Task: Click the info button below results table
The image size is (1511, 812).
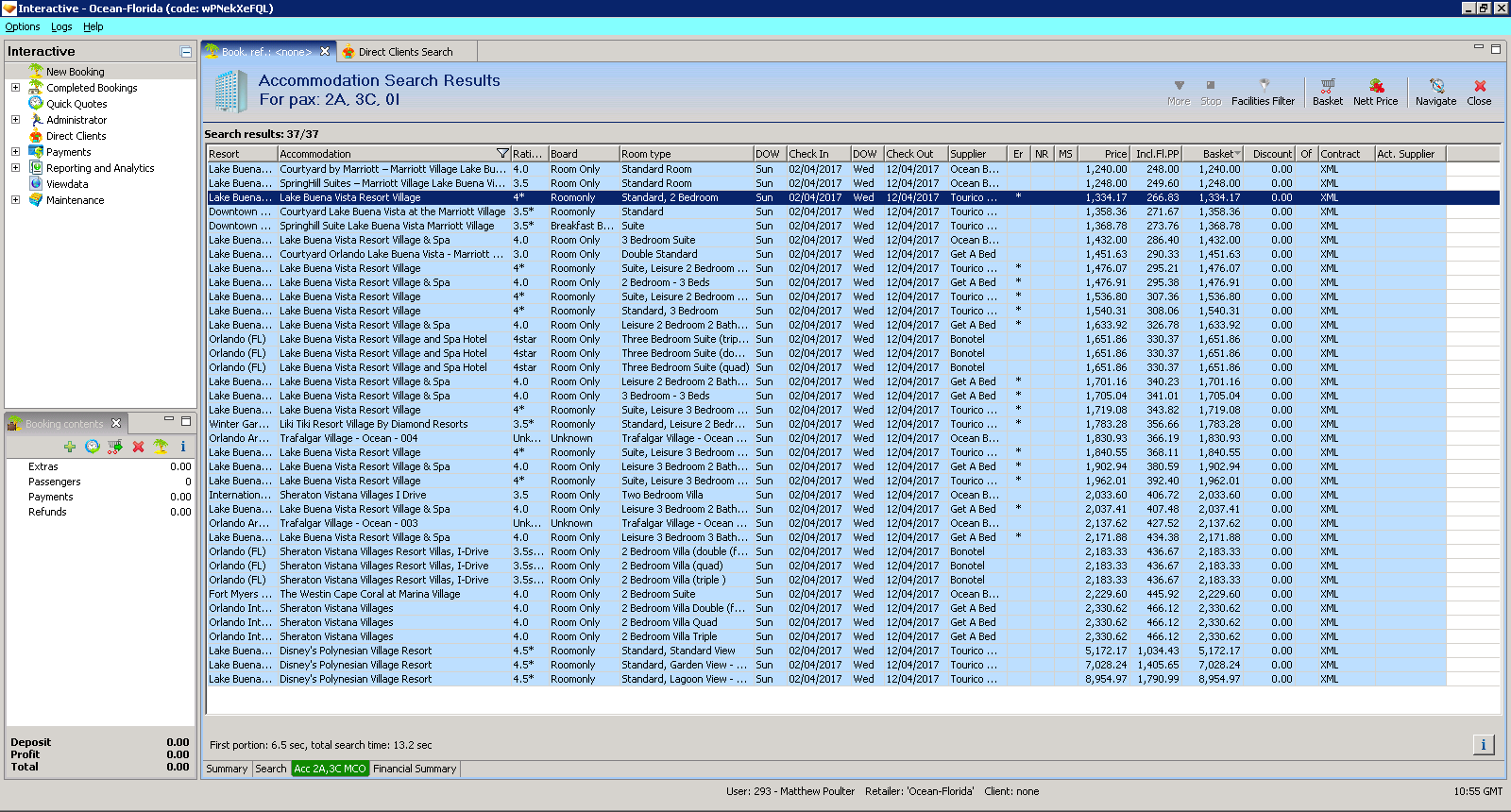Action: 1484,745
